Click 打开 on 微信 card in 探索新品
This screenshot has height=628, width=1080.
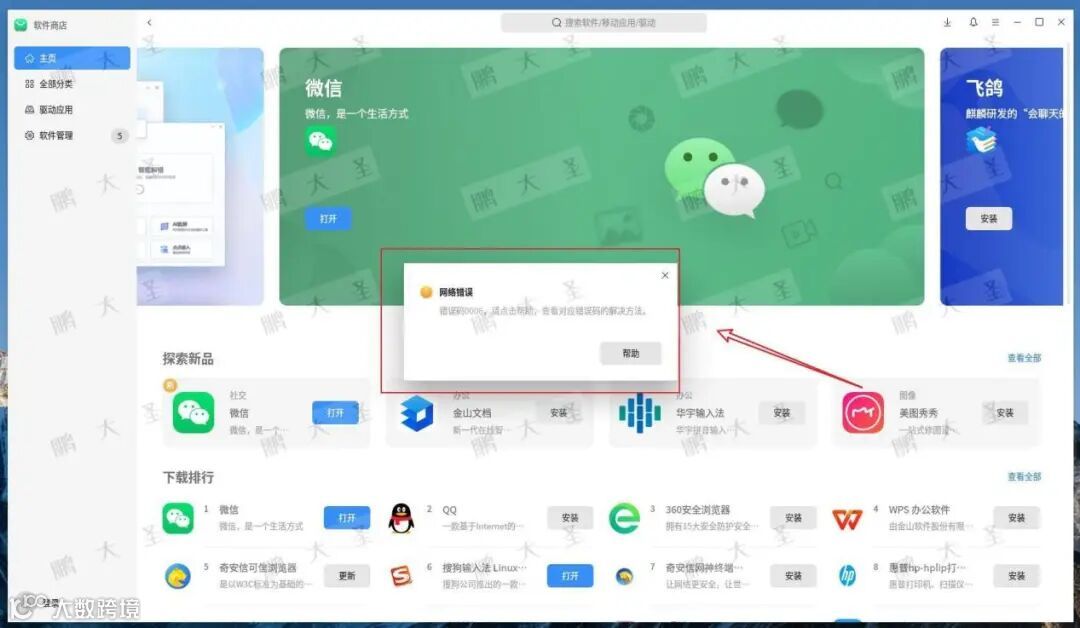coord(335,412)
